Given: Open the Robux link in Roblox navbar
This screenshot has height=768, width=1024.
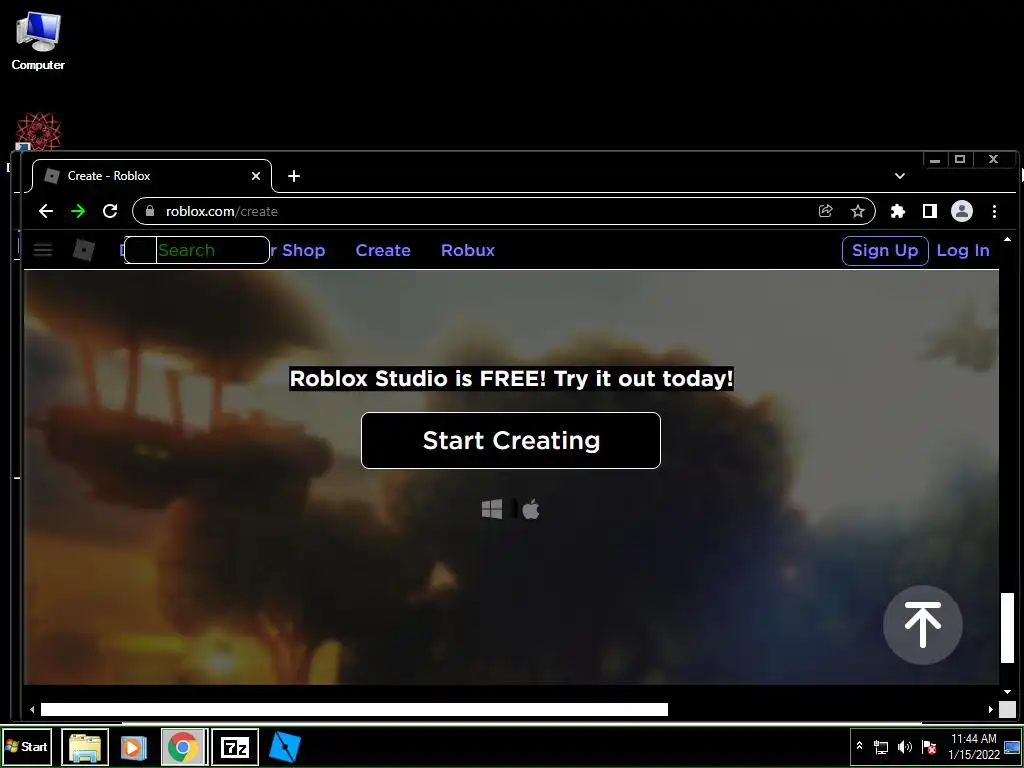Looking at the screenshot, I should 468,250.
